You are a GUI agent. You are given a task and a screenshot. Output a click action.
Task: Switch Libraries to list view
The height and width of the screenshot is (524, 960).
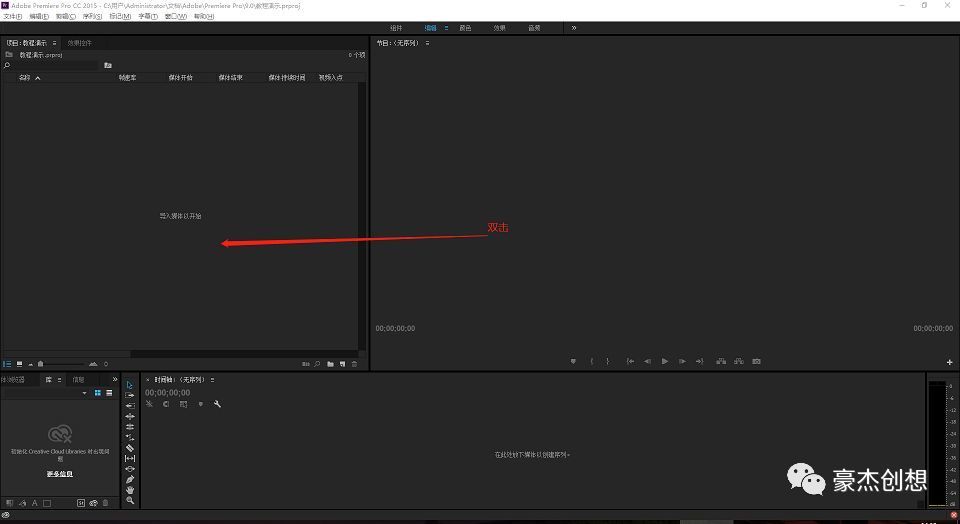[x=109, y=393]
